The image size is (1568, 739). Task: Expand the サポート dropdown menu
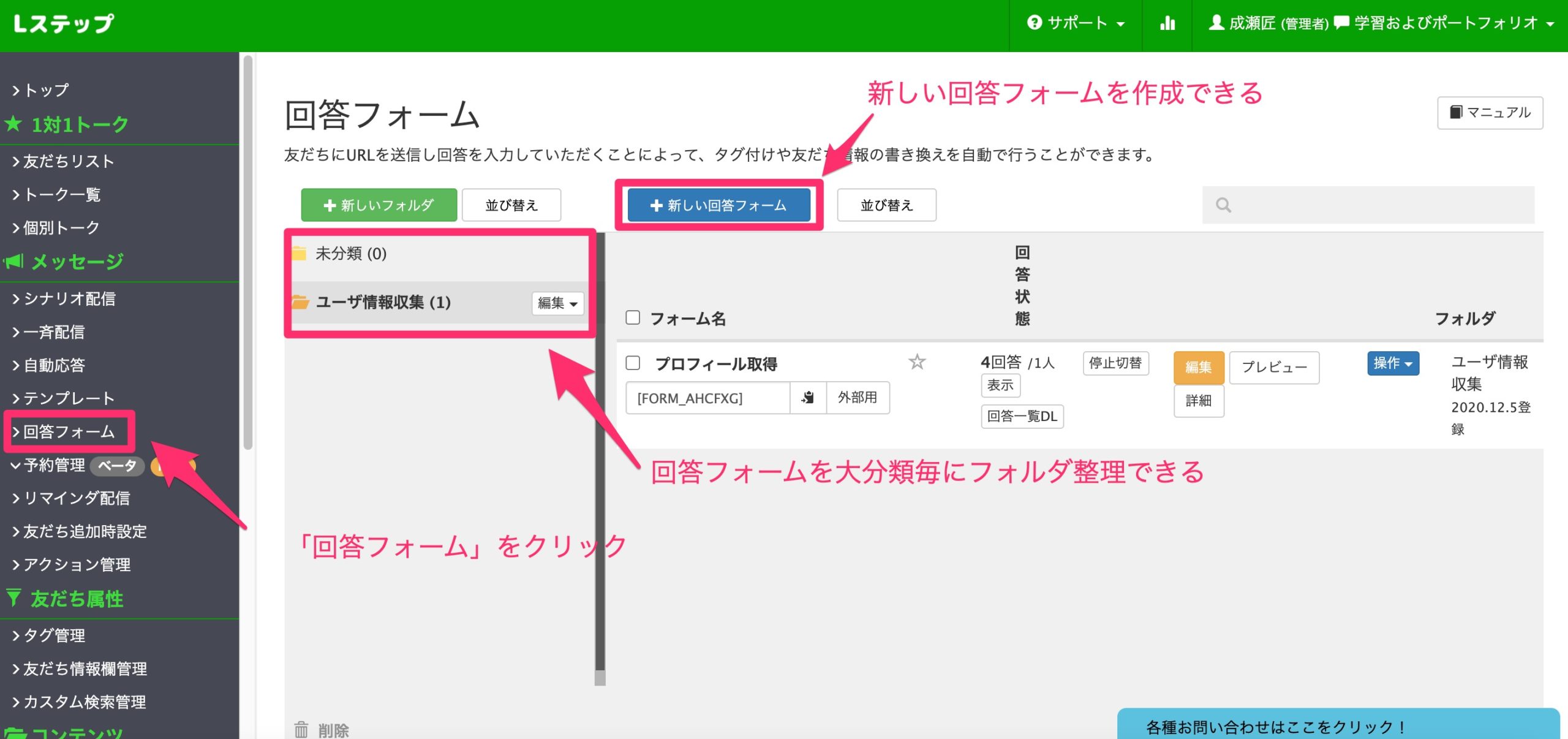pyautogui.click(x=1076, y=23)
